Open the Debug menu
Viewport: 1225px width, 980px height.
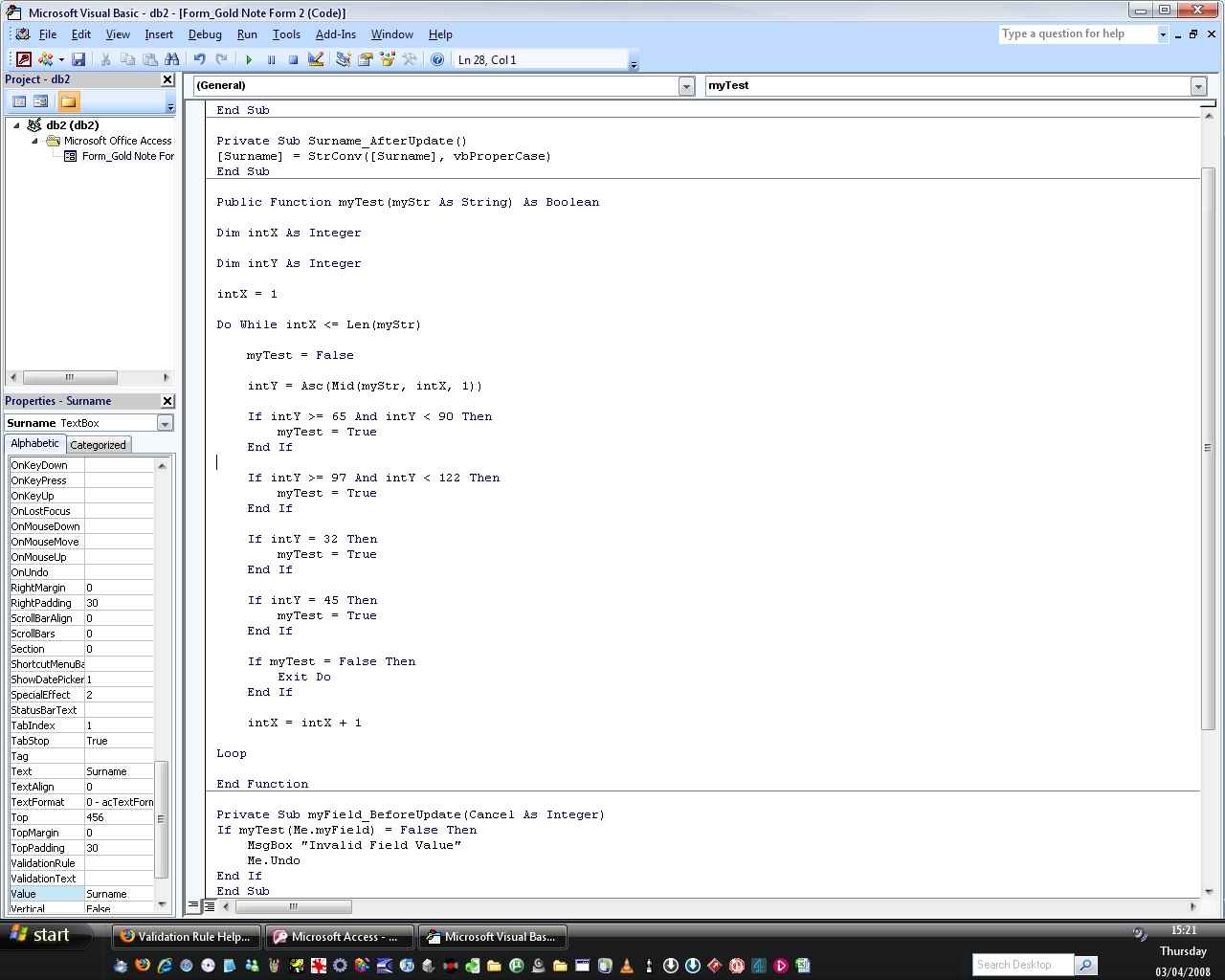point(205,34)
